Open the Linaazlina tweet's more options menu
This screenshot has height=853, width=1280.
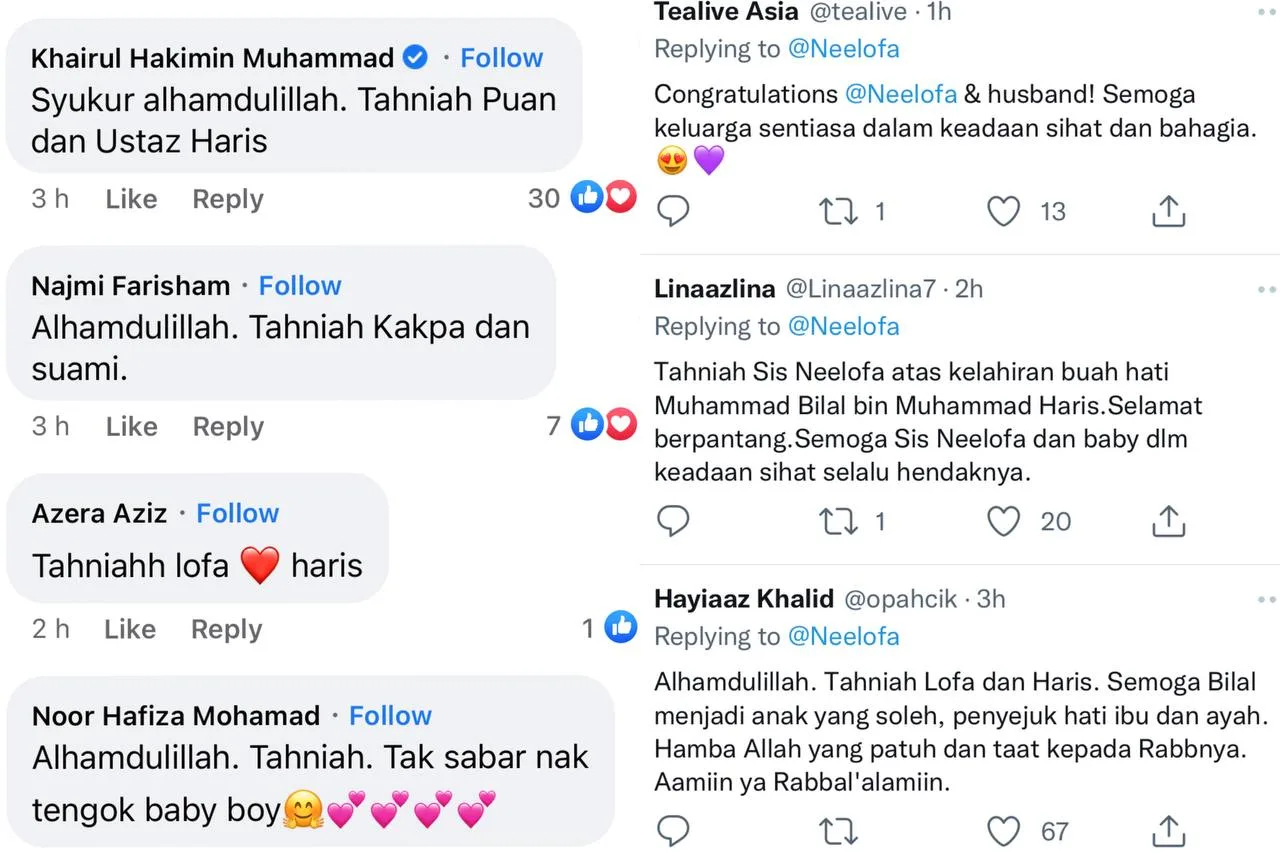1267,289
